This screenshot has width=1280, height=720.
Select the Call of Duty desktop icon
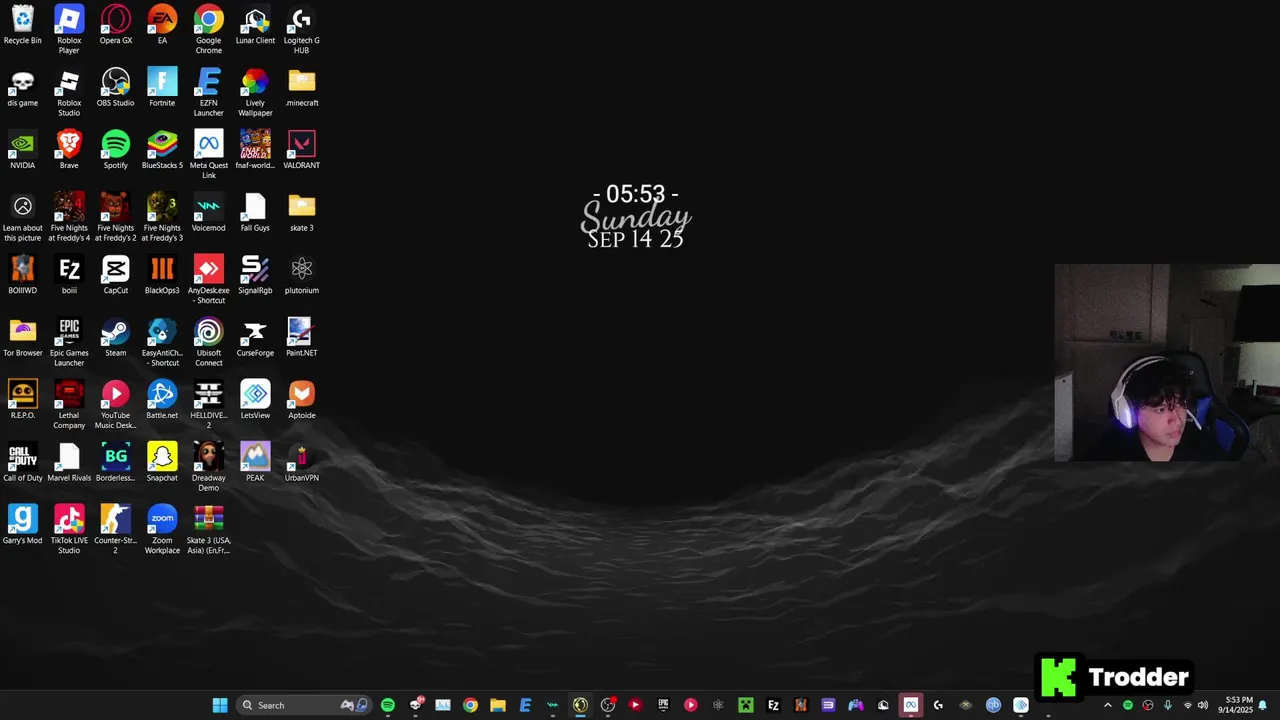click(22, 463)
